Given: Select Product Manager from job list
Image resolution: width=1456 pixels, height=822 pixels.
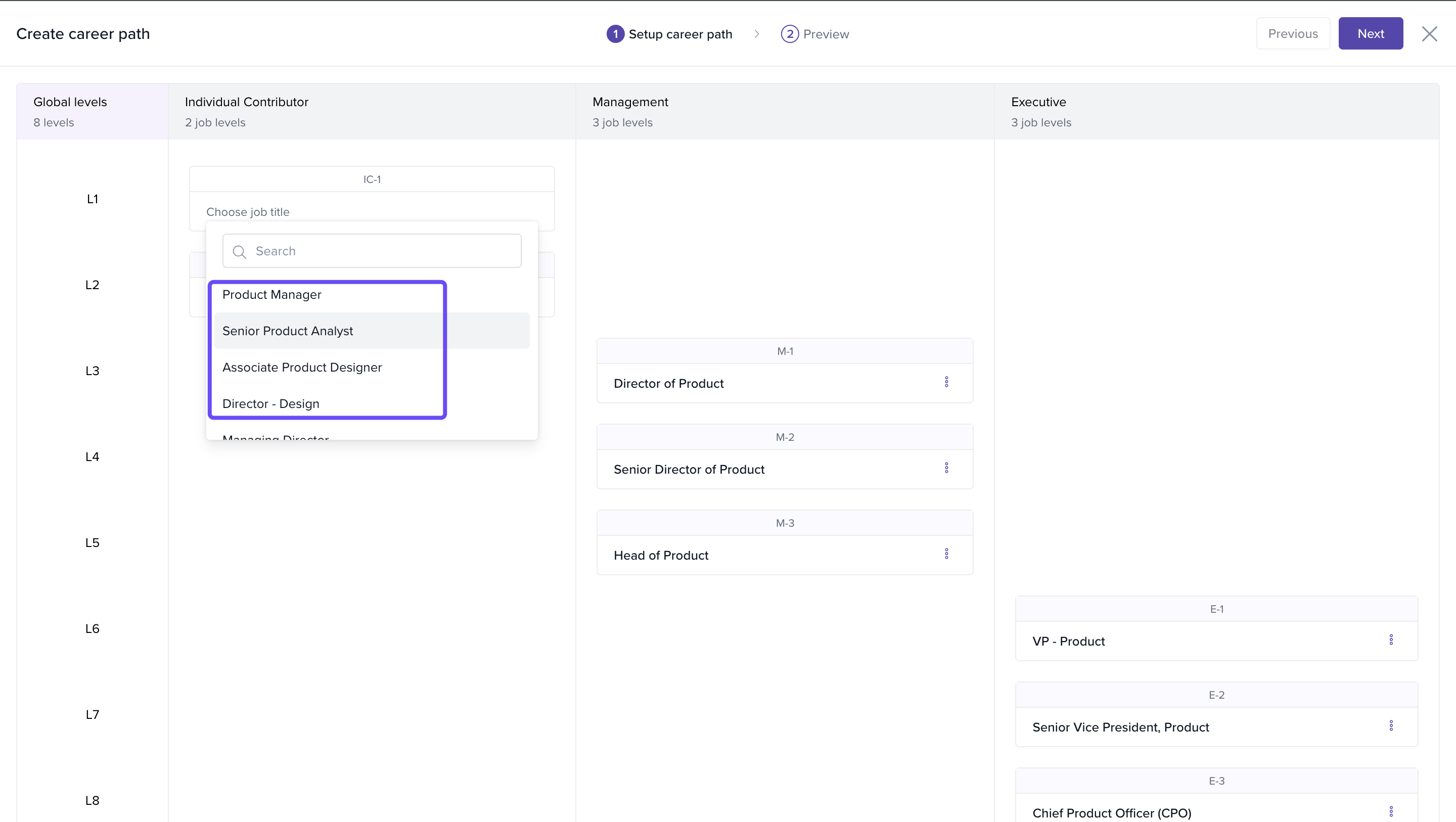Looking at the screenshot, I should 272,295.
